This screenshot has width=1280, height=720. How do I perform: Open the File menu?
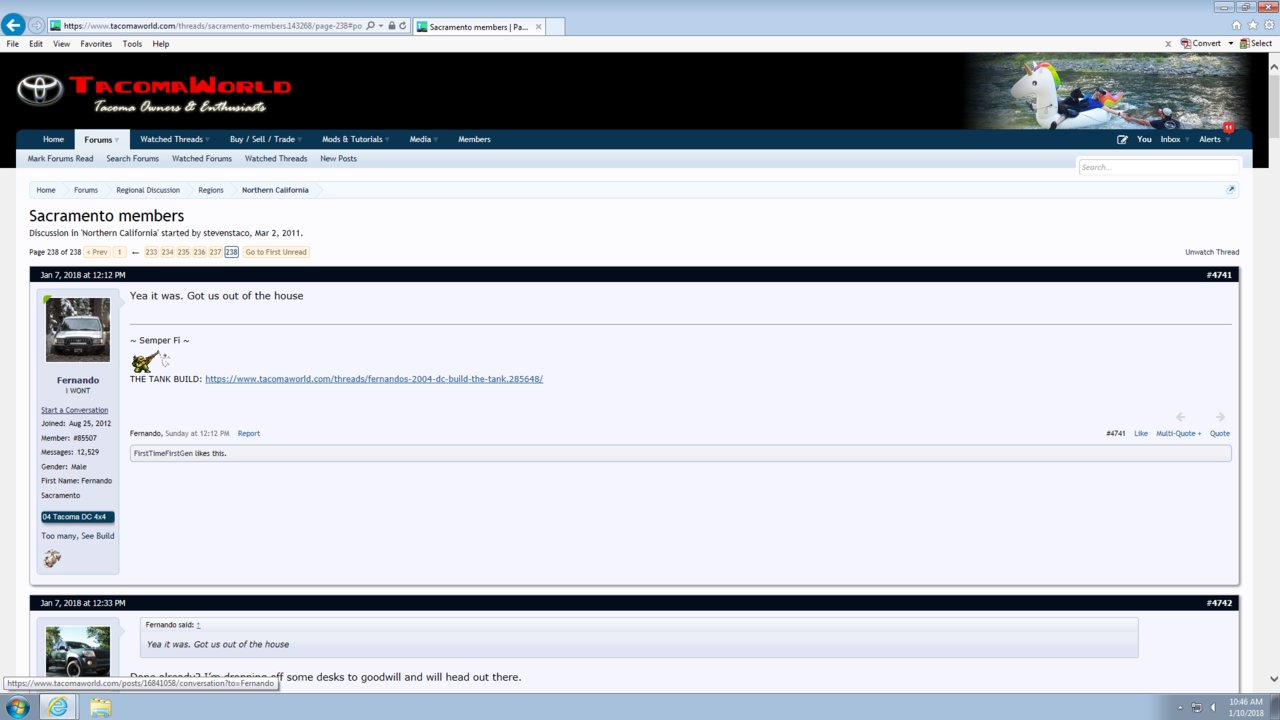pyautogui.click(x=12, y=44)
